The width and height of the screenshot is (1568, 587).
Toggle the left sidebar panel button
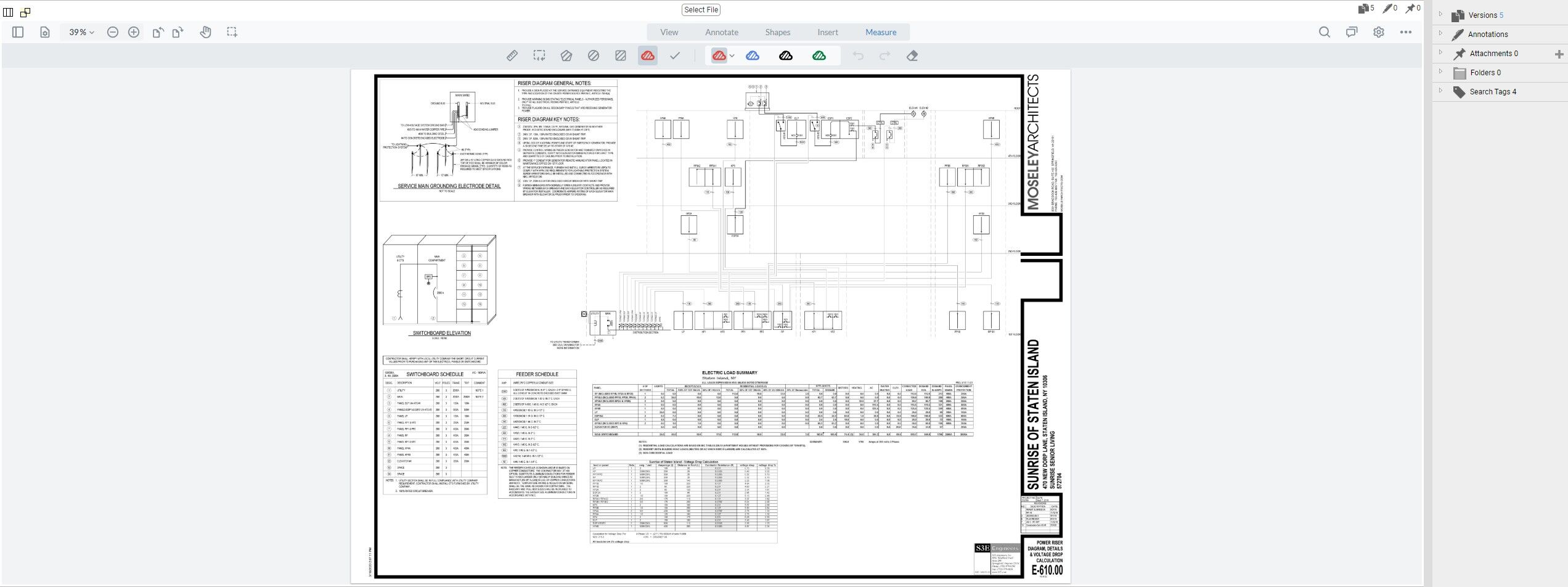tap(18, 32)
